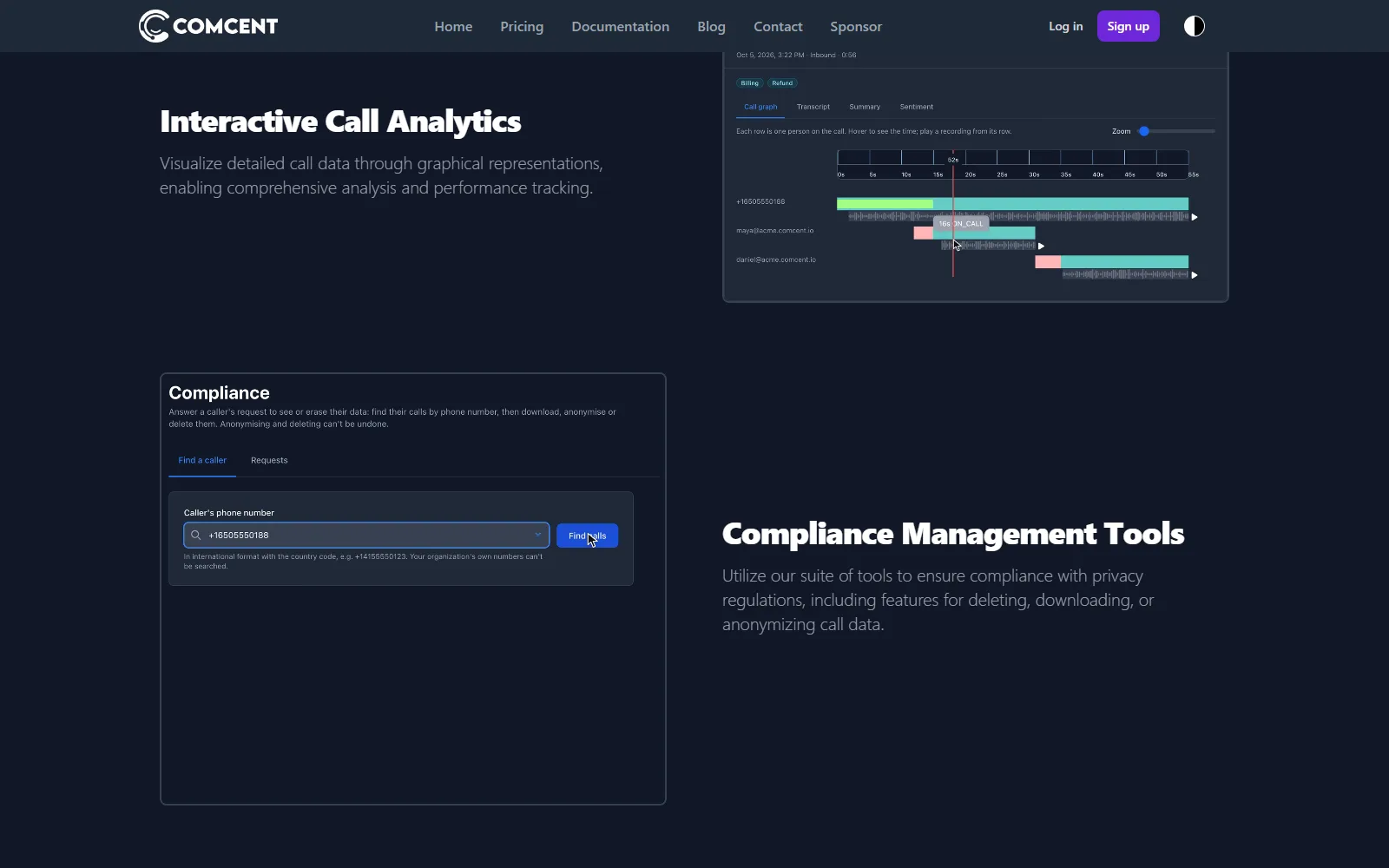Visit the Blog page

pyautogui.click(x=711, y=26)
